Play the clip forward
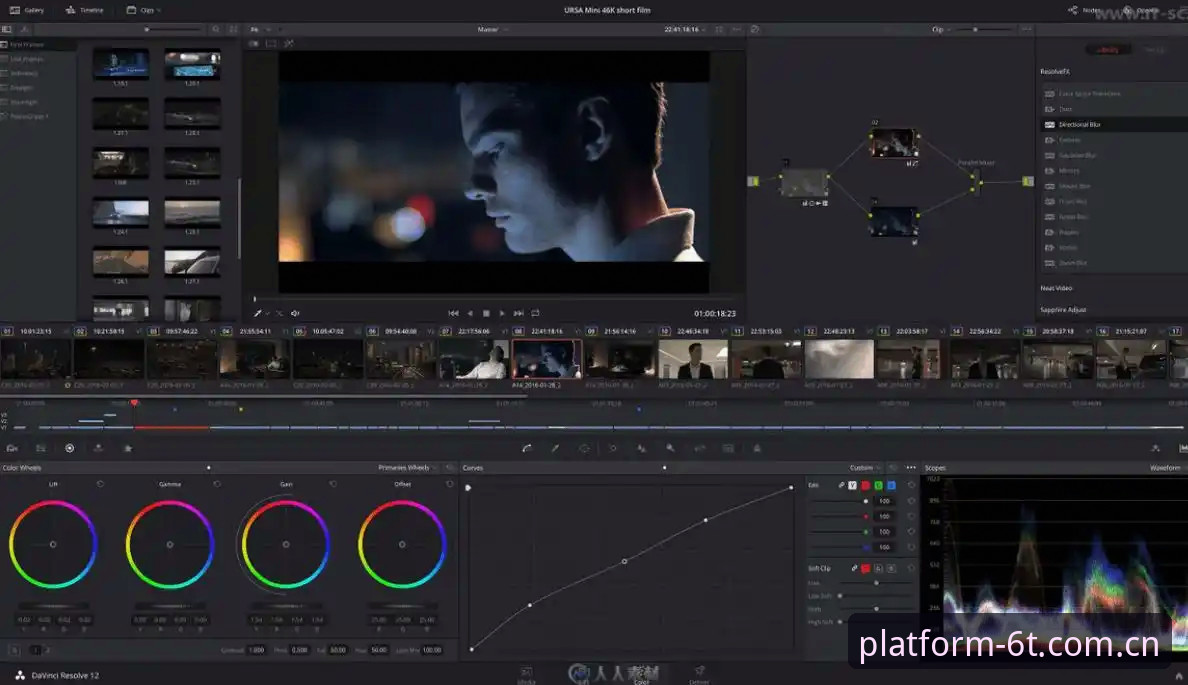 coord(502,313)
